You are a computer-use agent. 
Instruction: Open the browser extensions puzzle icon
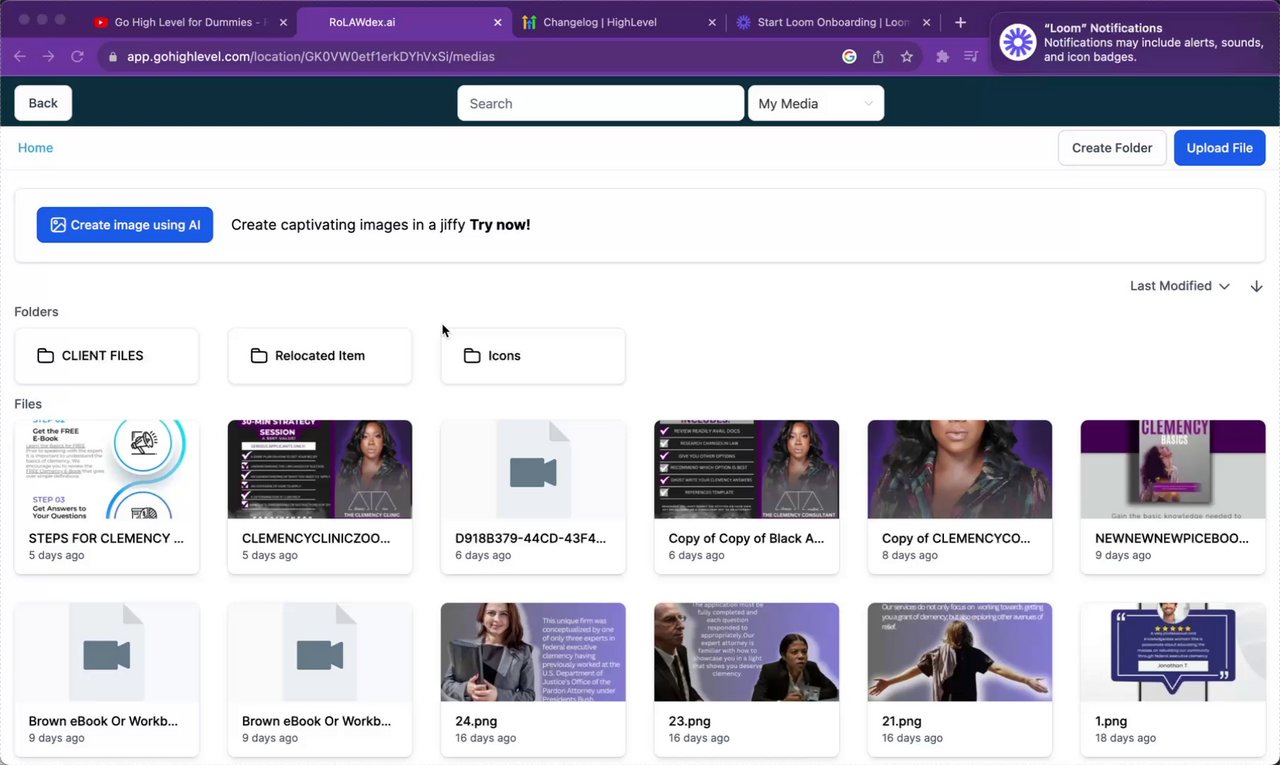point(942,57)
